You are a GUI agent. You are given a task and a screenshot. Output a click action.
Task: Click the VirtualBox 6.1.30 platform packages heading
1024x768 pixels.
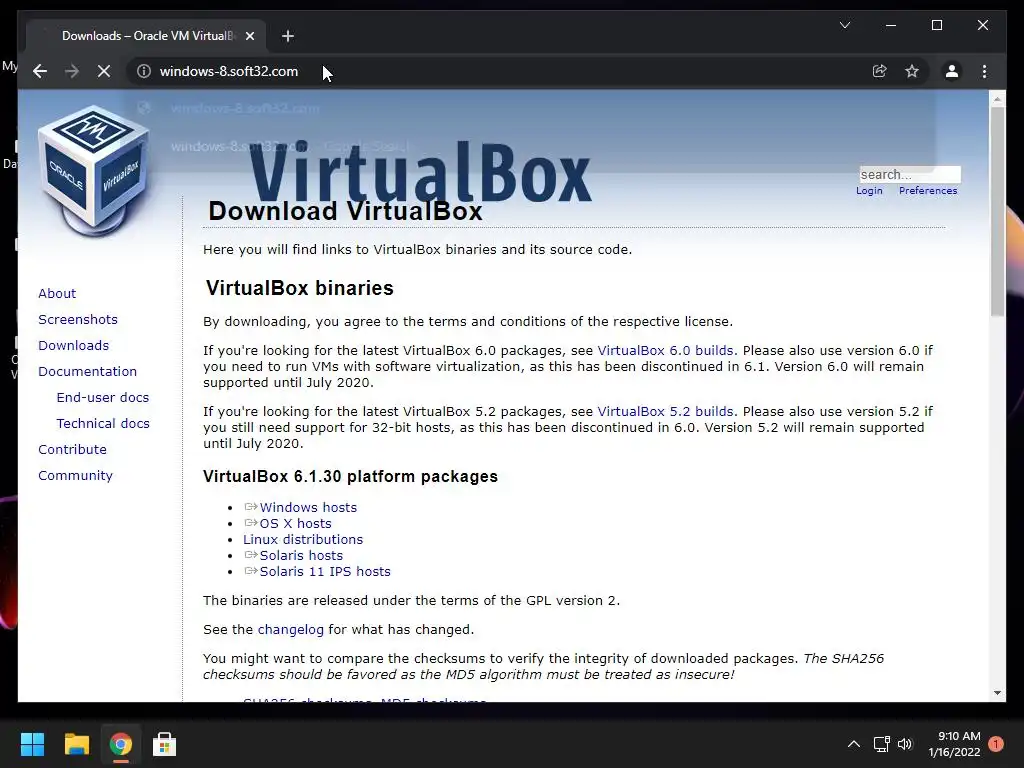350,476
